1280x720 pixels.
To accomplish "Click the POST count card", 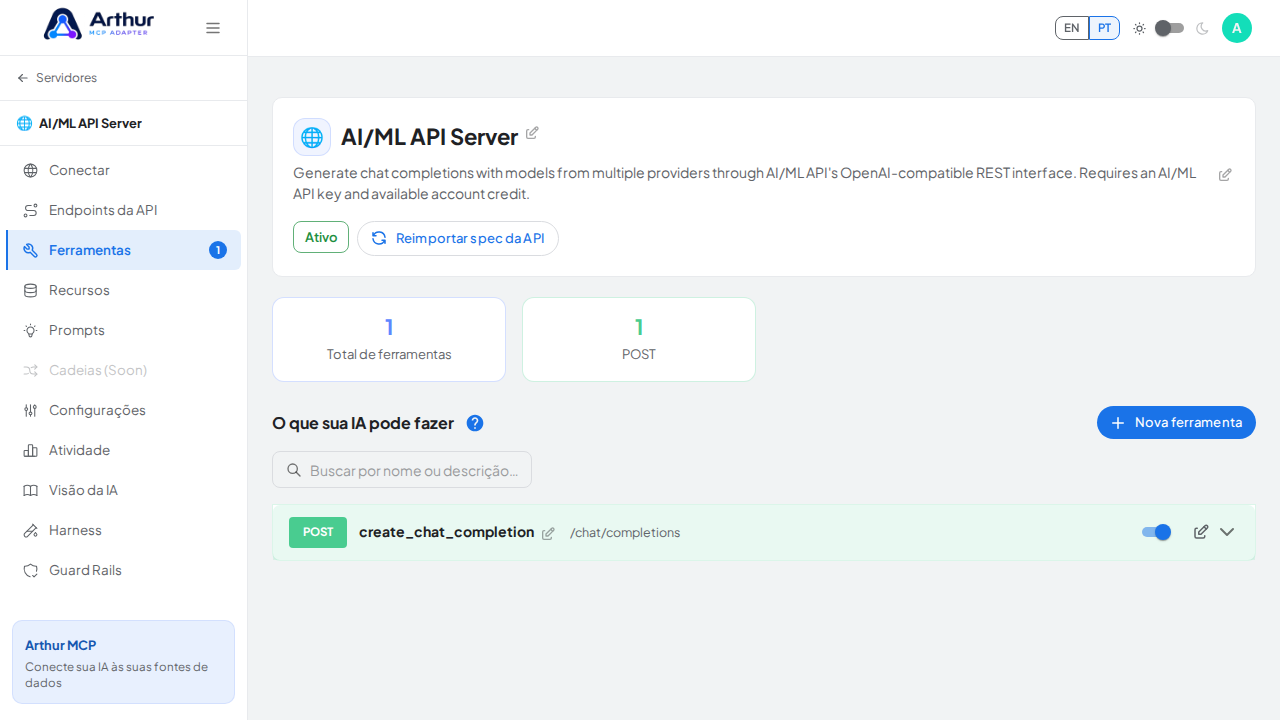I will coord(639,339).
